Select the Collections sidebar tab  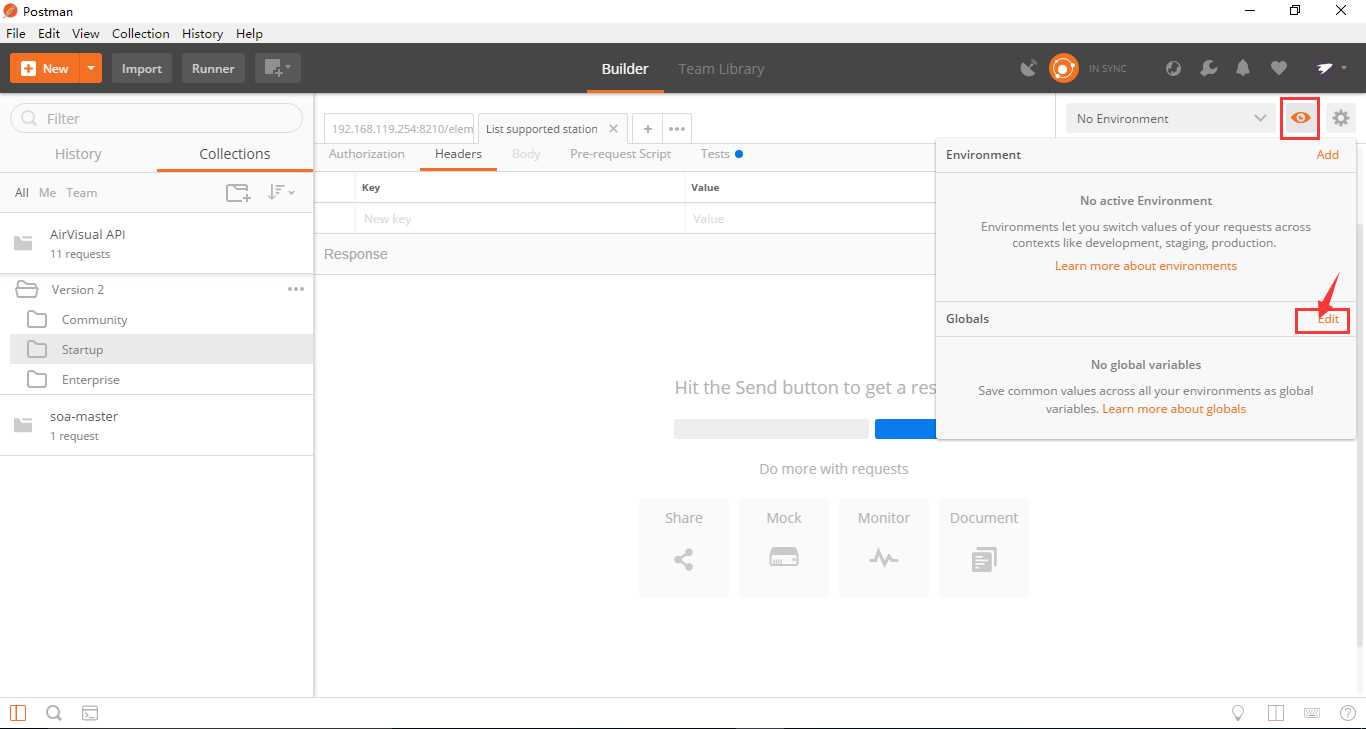point(235,154)
